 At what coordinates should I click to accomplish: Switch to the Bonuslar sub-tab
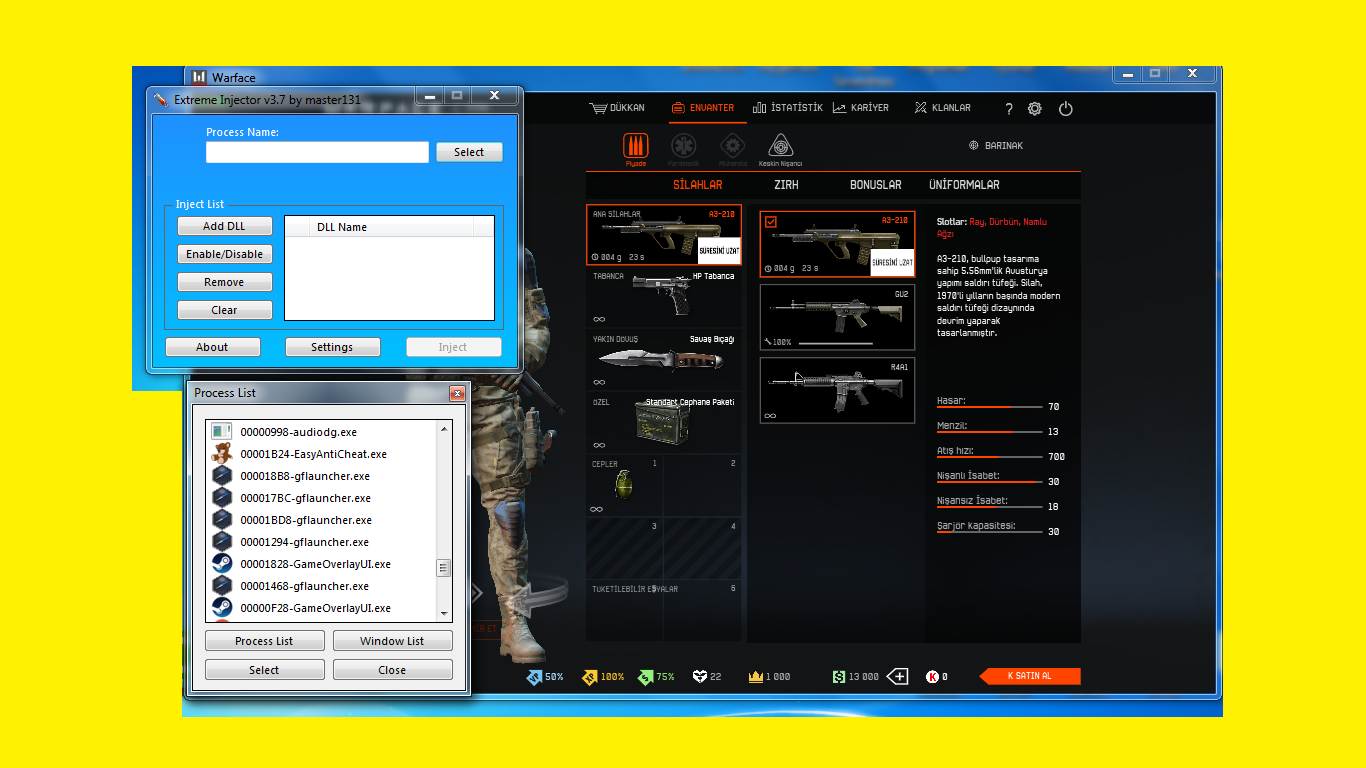[876, 185]
